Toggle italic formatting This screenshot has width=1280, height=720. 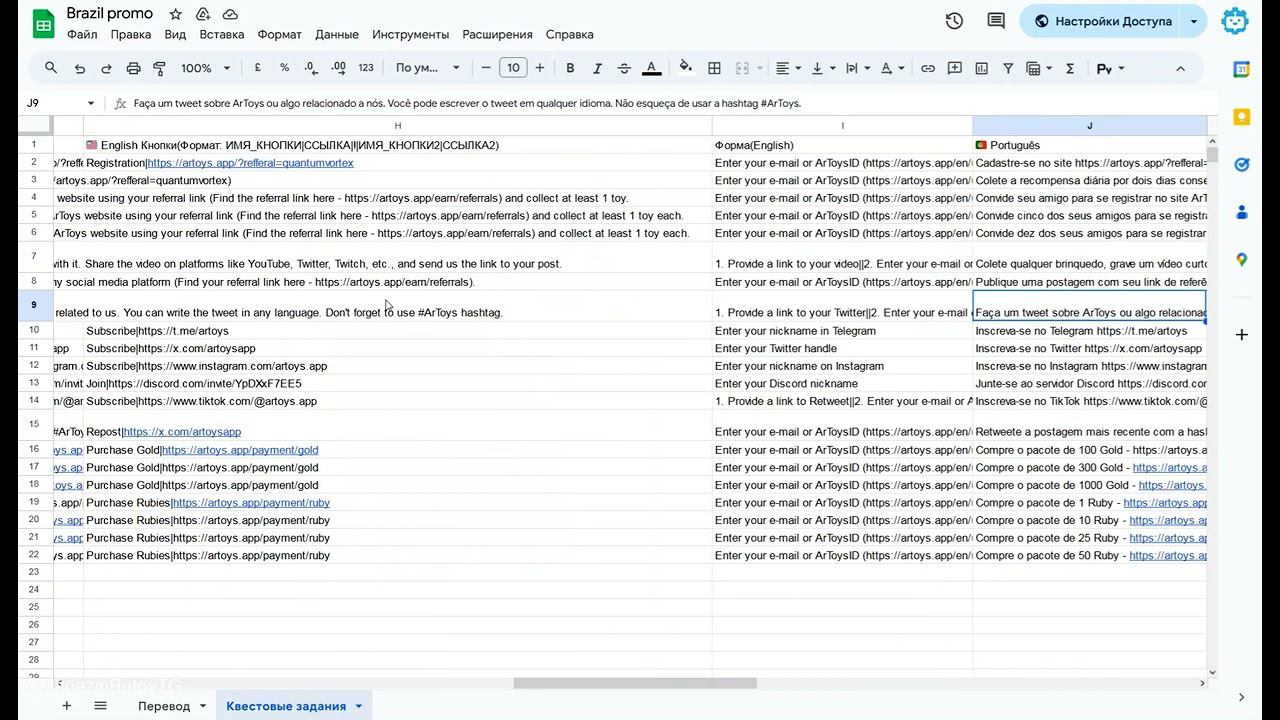coord(597,68)
